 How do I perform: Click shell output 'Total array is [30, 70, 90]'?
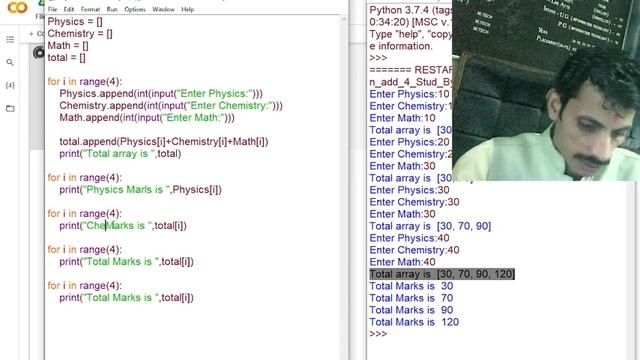[430, 226]
